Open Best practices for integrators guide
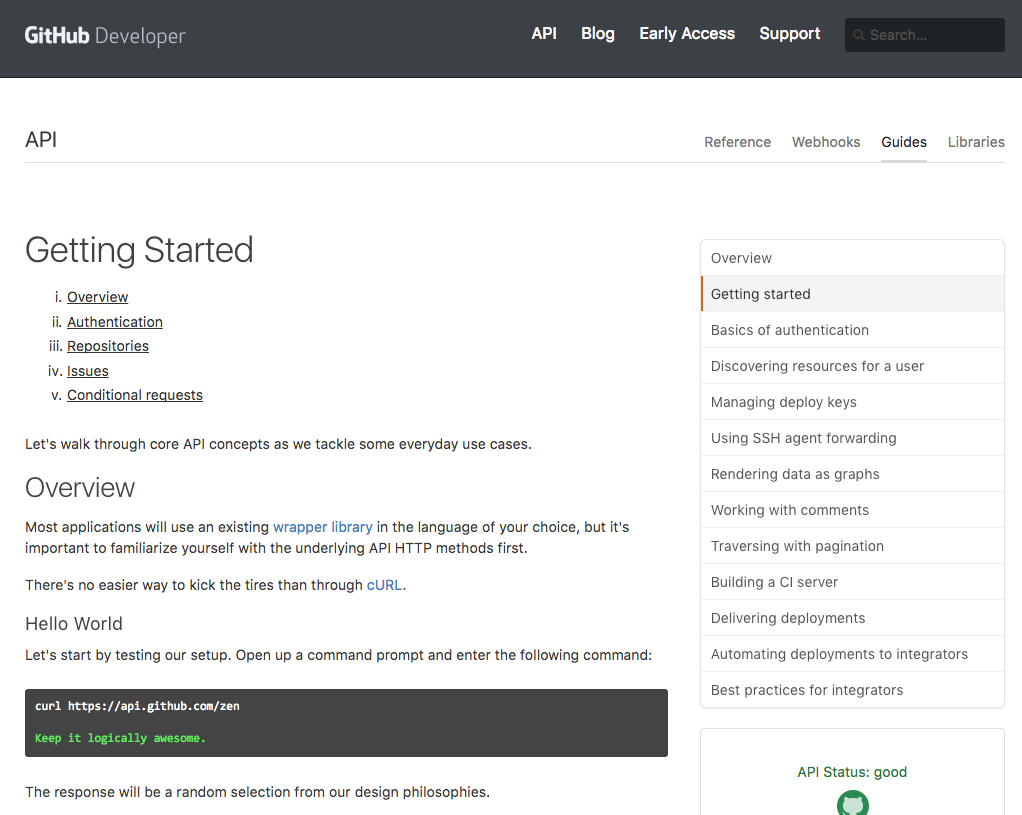 pos(807,689)
